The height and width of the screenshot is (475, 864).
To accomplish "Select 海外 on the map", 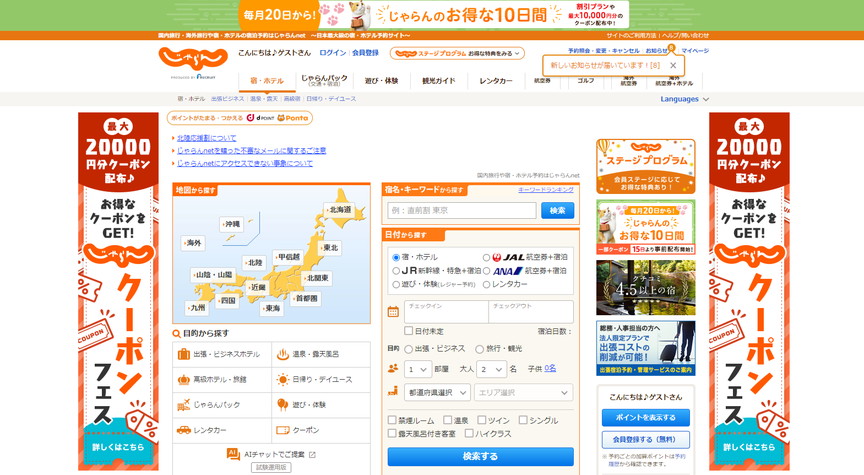I will [193, 243].
